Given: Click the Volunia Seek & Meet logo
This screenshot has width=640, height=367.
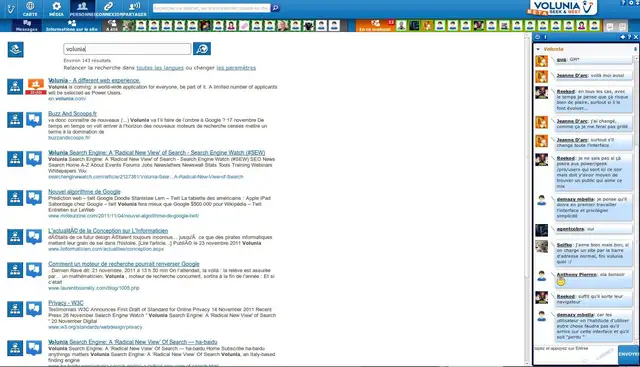Looking at the screenshot, I should pos(562,8).
